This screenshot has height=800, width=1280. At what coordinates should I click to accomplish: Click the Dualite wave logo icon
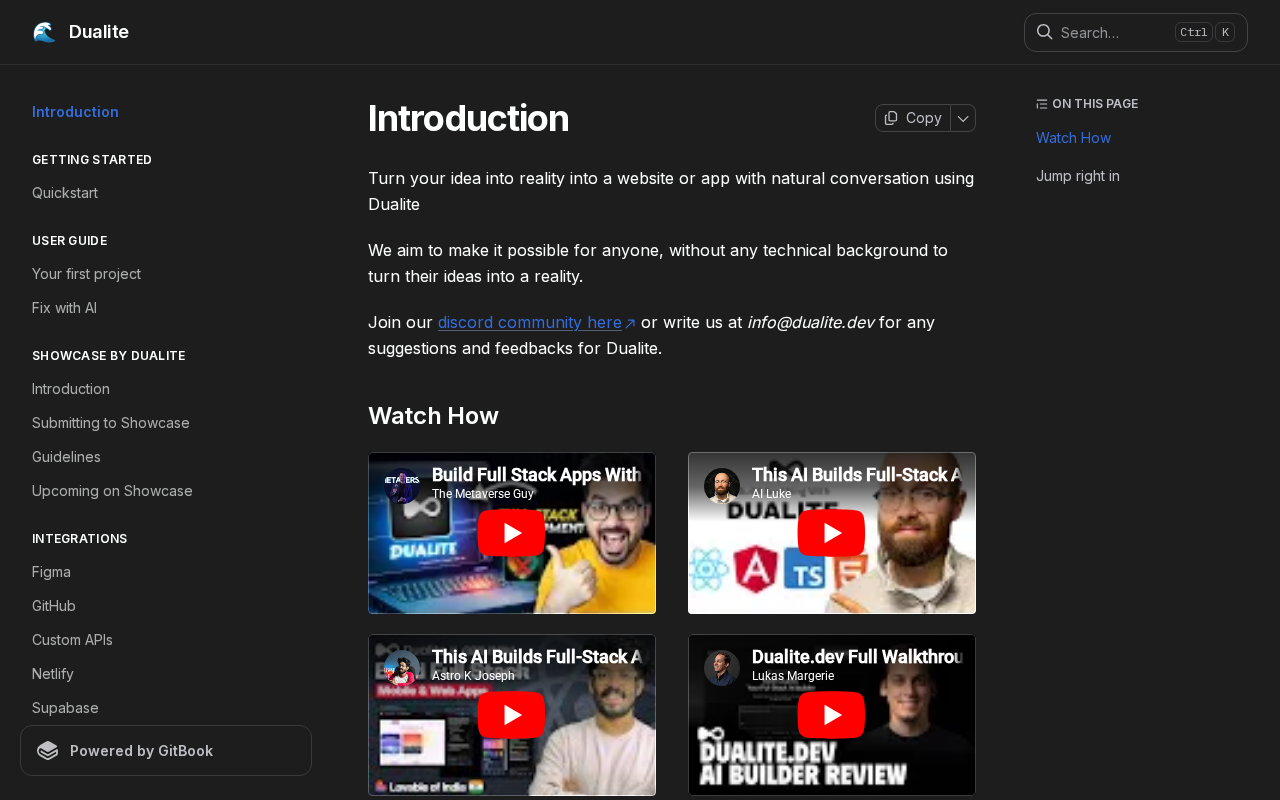(x=44, y=32)
